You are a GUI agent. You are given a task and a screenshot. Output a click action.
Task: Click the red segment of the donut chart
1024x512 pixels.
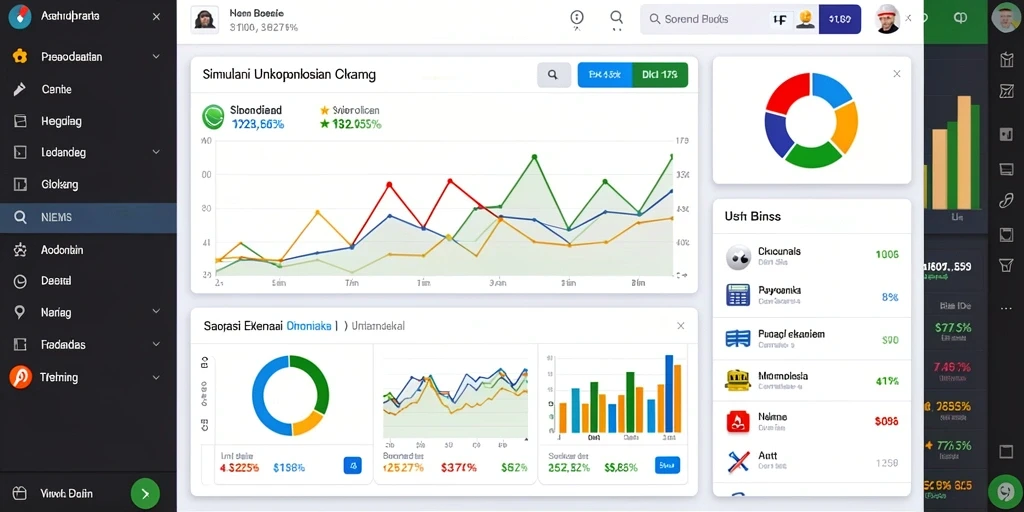click(x=786, y=92)
